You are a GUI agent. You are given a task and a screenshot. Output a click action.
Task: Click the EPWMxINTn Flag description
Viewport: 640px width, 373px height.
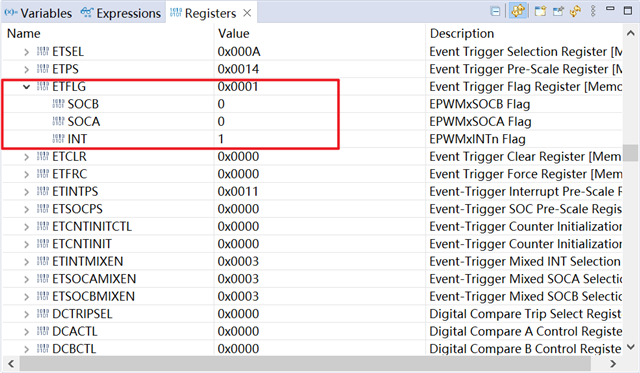477,139
